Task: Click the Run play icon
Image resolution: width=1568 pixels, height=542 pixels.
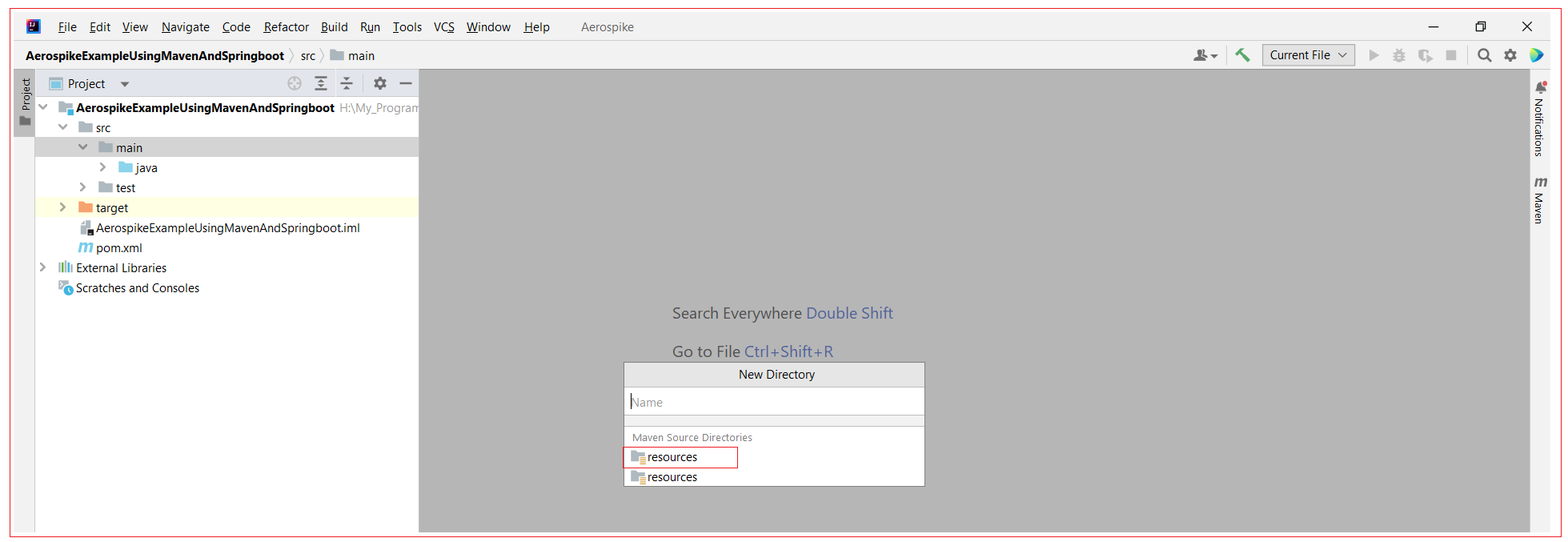Action: (1374, 55)
